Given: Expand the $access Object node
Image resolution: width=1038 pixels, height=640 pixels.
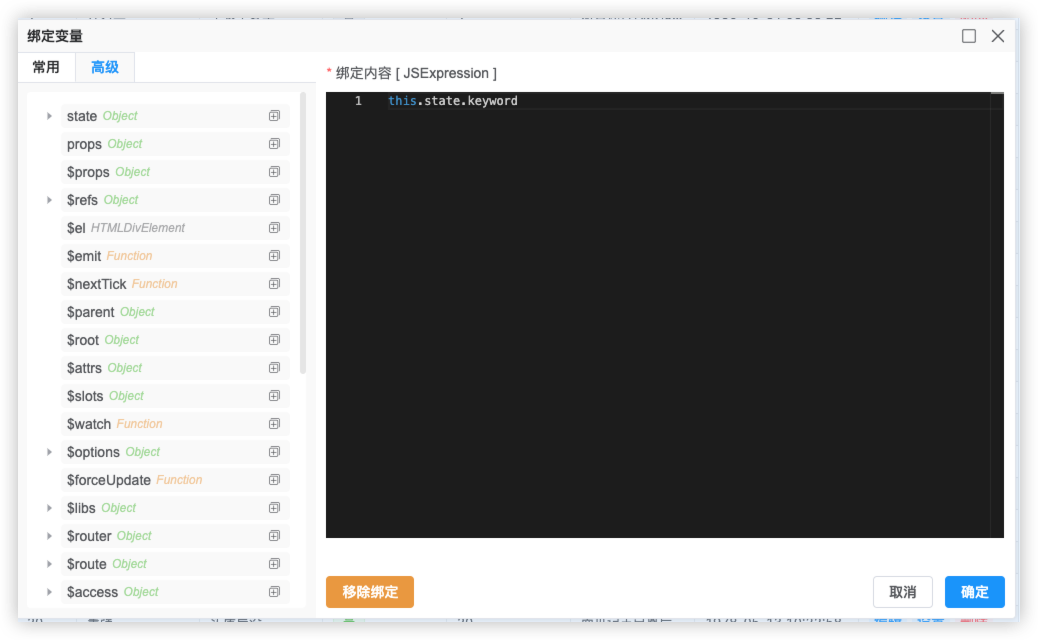Looking at the screenshot, I should (x=49, y=592).
